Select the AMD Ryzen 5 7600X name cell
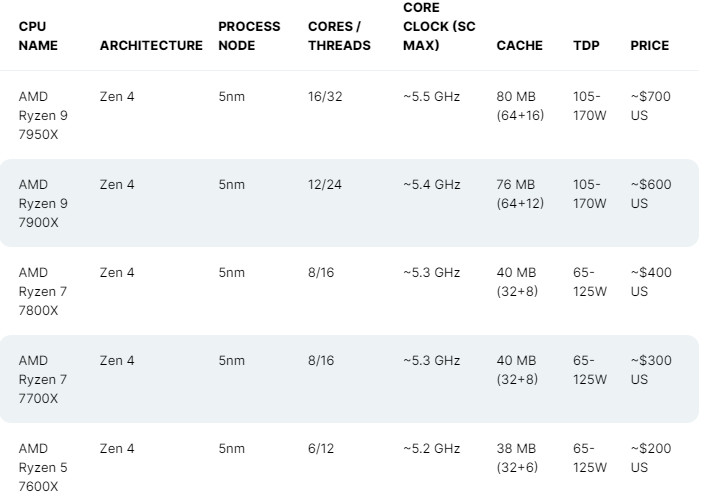706x494 pixels. pos(43,467)
